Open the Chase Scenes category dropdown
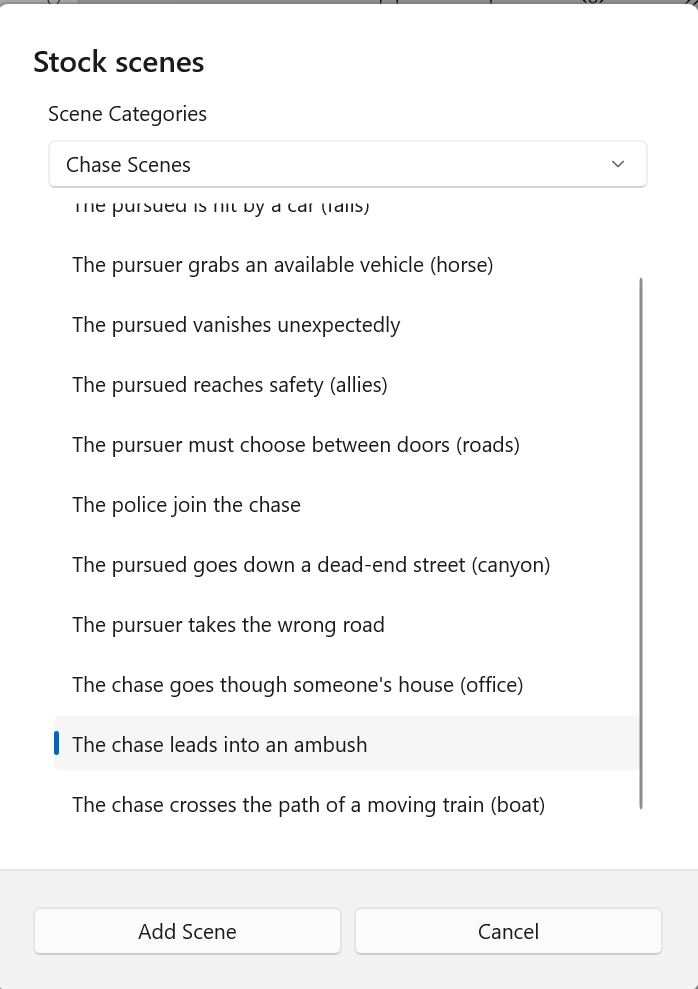 (x=347, y=164)
